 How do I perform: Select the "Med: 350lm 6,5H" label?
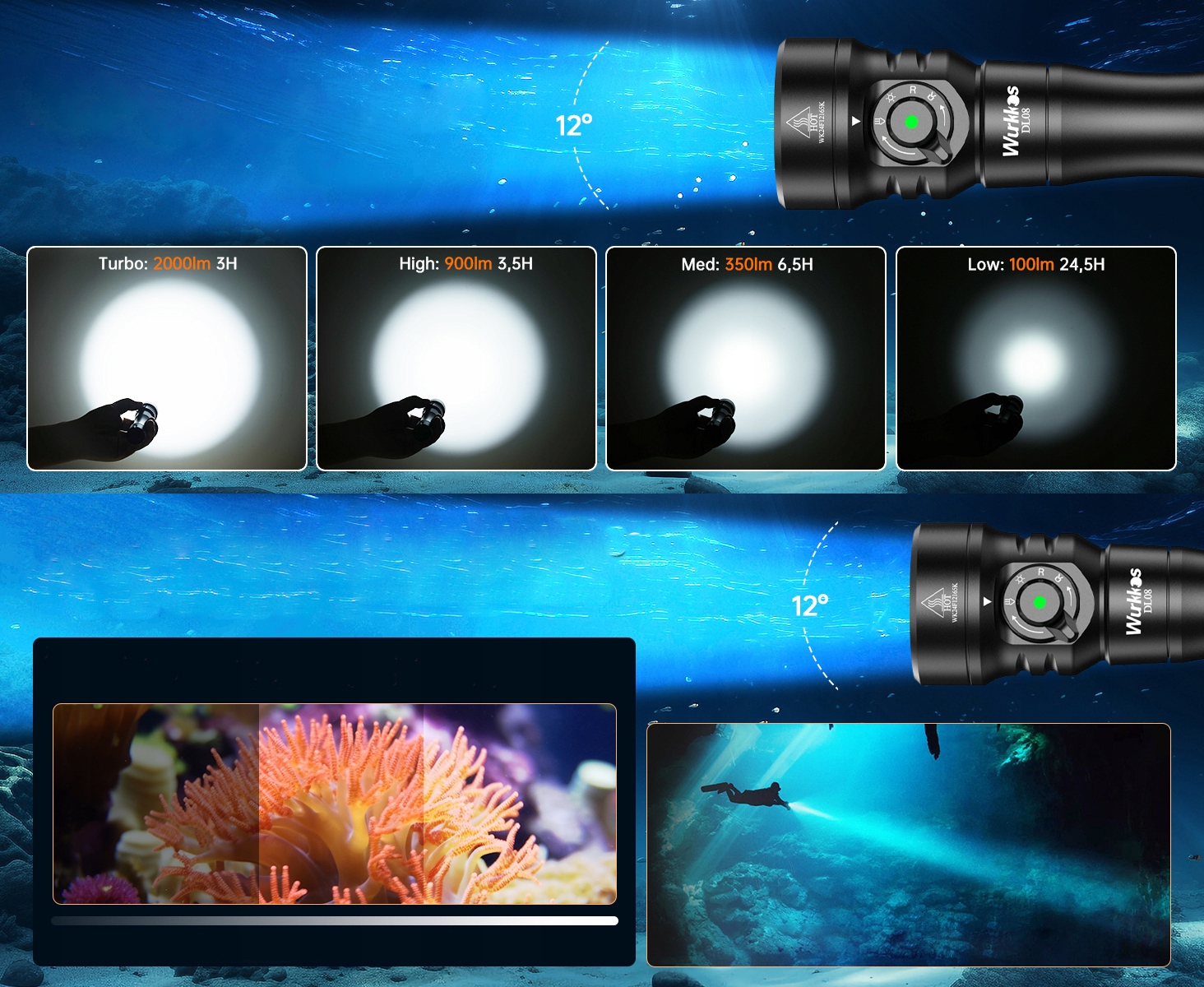pyautogui.click(x=748, y=265)
